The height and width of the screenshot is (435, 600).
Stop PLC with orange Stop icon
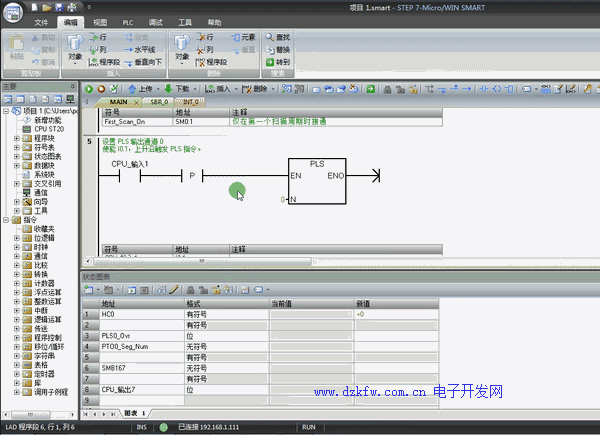pyautogui.click(x=101, y=89)
